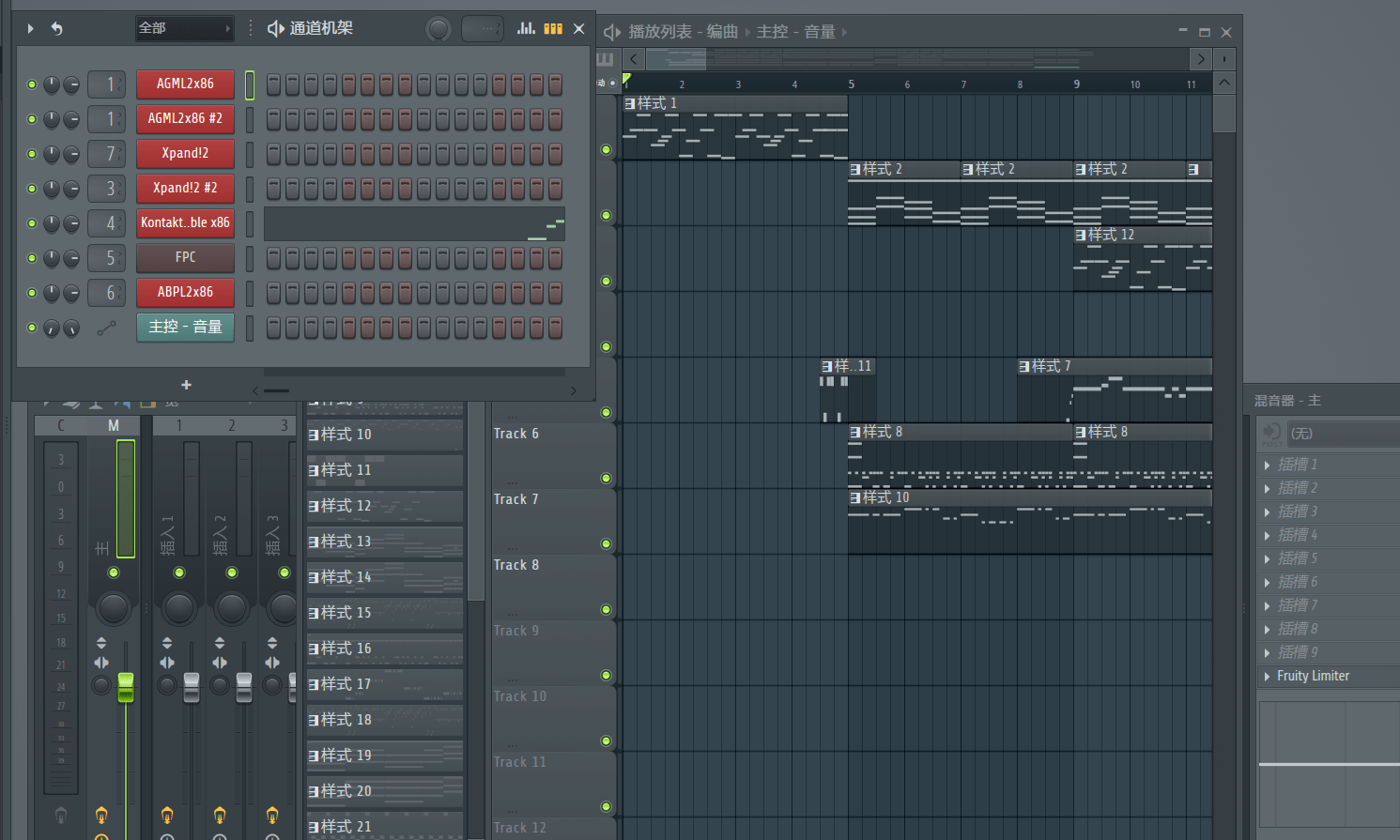This screenshot has width=1400, height=840.
Task: Toggle the orange step sequencer view icon
Action: (553, 28)
